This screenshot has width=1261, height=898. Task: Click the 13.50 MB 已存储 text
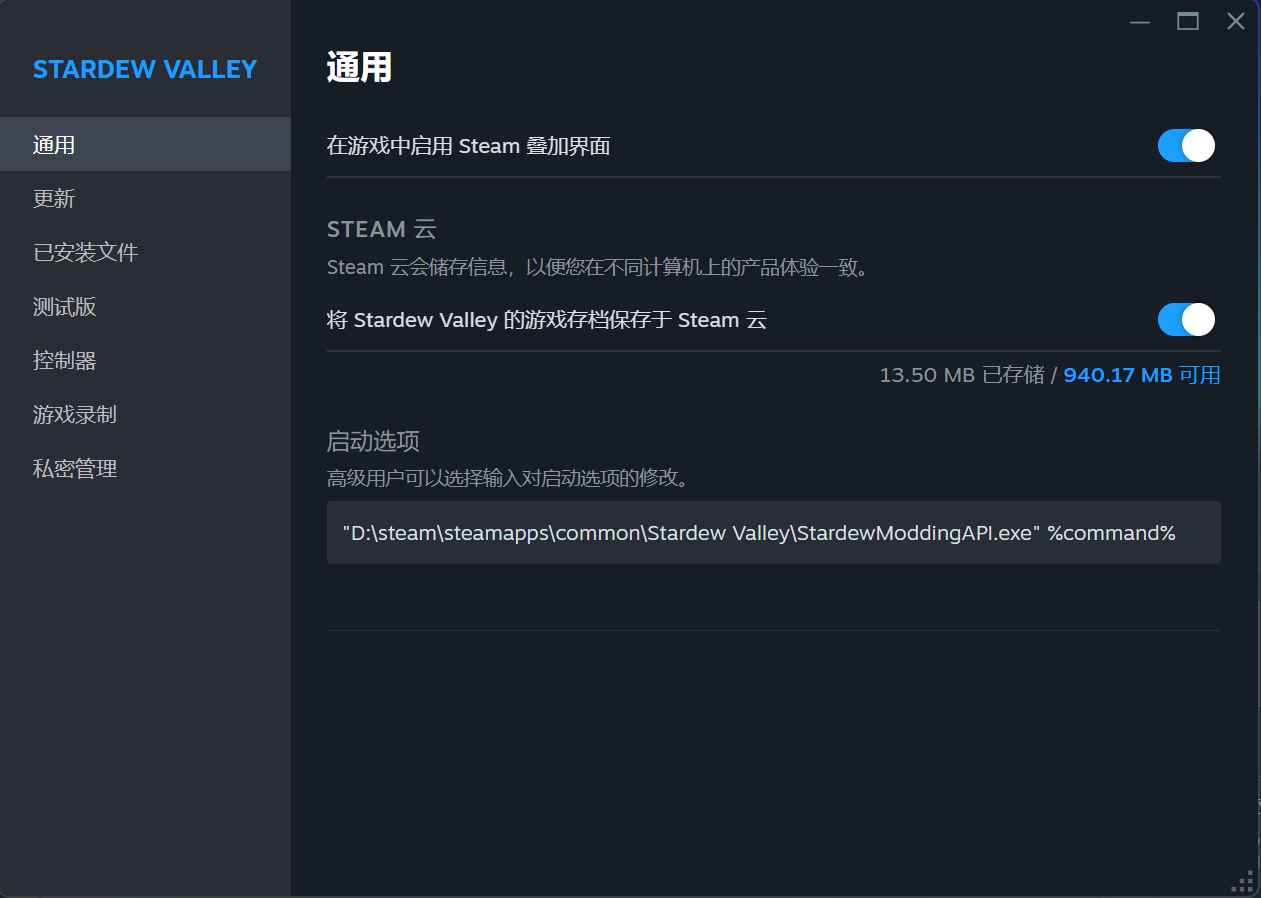[962, 375]
